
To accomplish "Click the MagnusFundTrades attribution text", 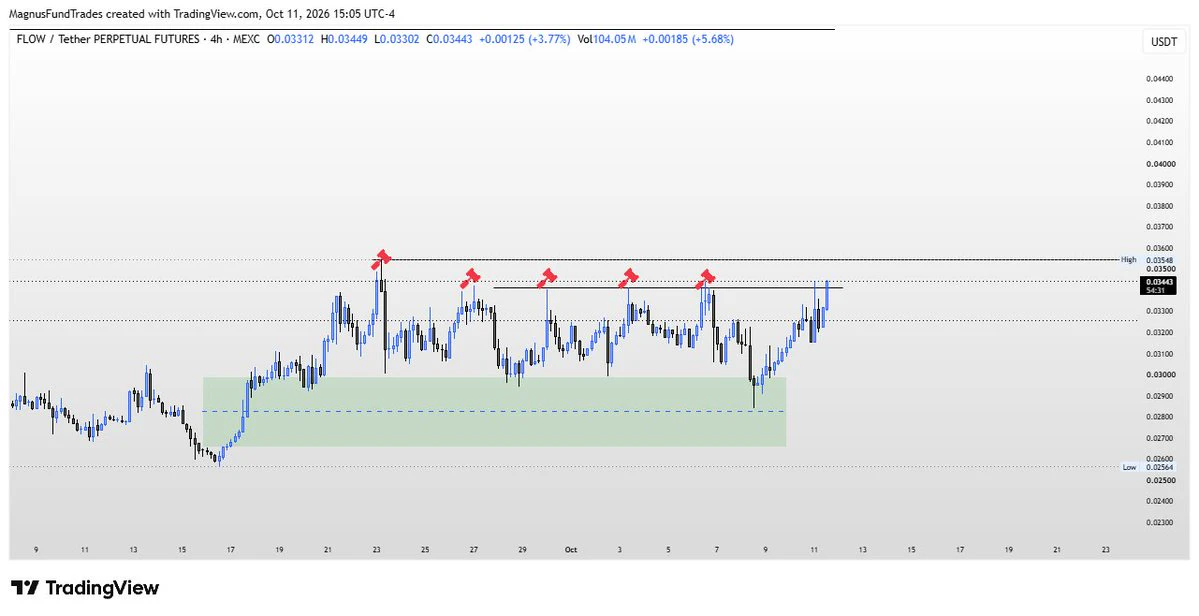I will 54,14.
